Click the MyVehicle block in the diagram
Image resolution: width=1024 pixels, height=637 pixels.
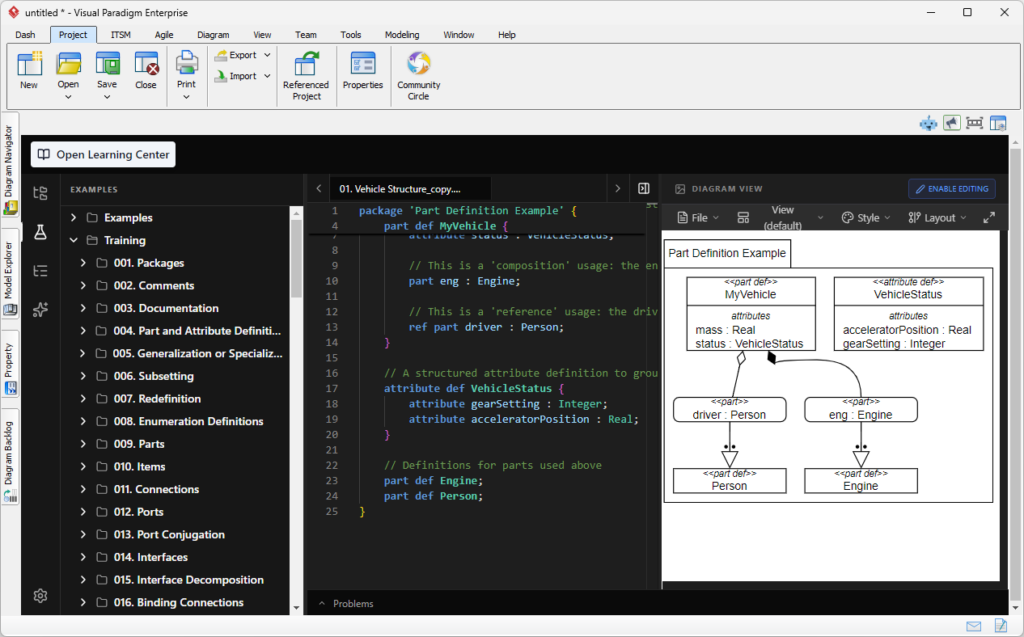[x=751, y=314]
